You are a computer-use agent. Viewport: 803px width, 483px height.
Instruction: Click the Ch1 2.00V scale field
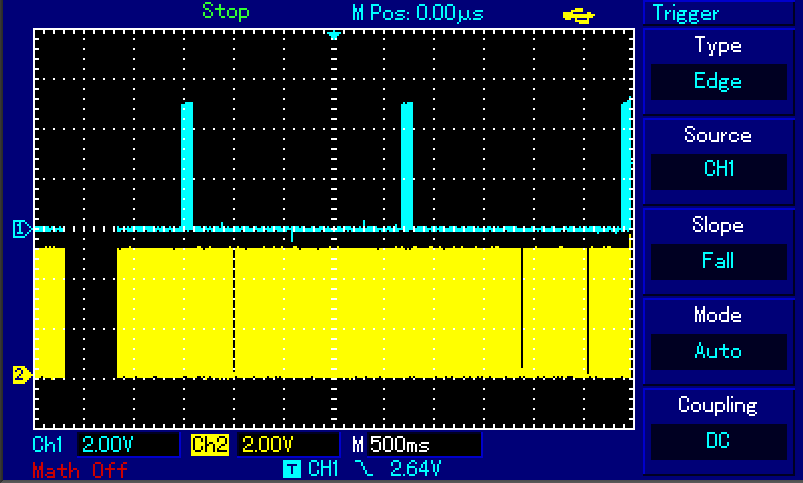point(129,444)
